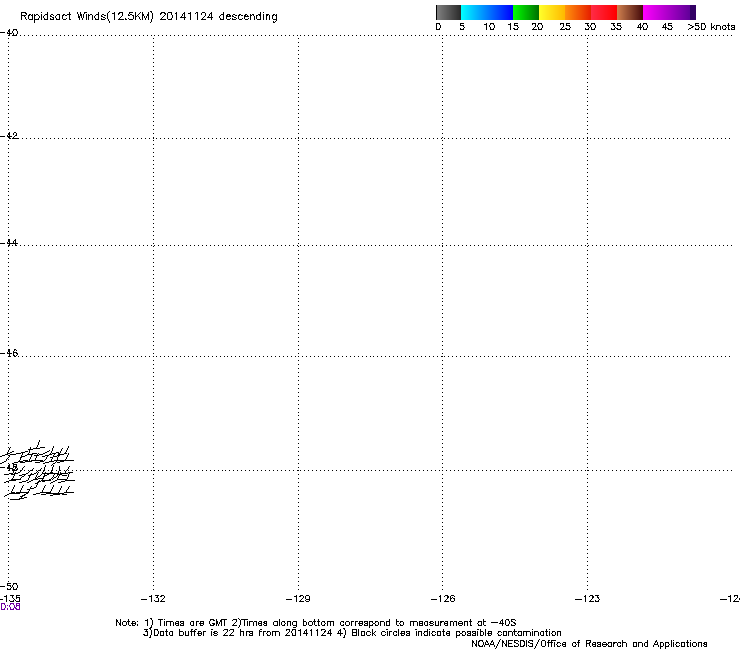Click the longitude label -126
Viewport: 740px width, 650px height.
coord(443,599)
